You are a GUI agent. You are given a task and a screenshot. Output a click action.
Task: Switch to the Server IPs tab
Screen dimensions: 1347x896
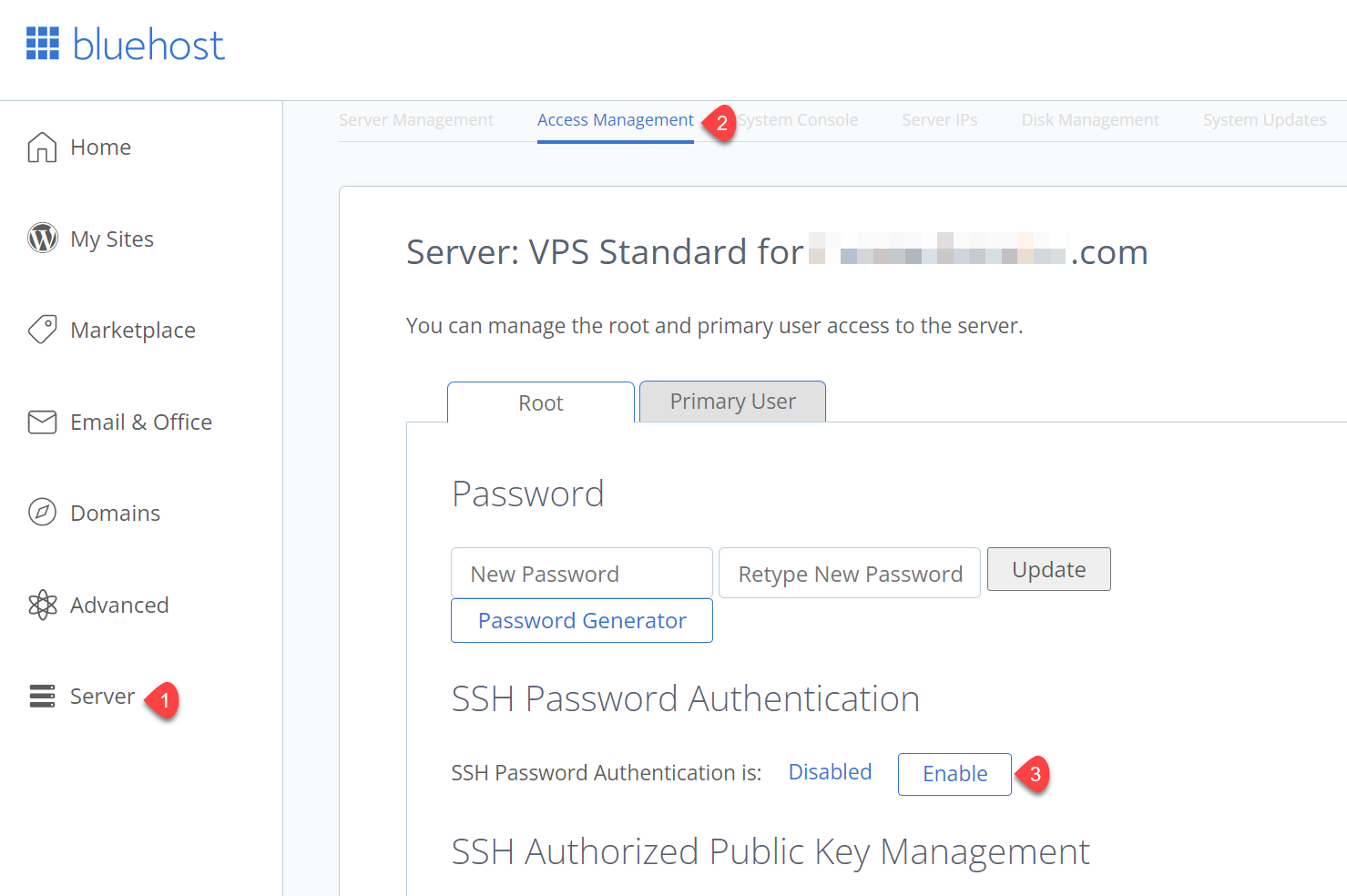click(x=940, y=120)
